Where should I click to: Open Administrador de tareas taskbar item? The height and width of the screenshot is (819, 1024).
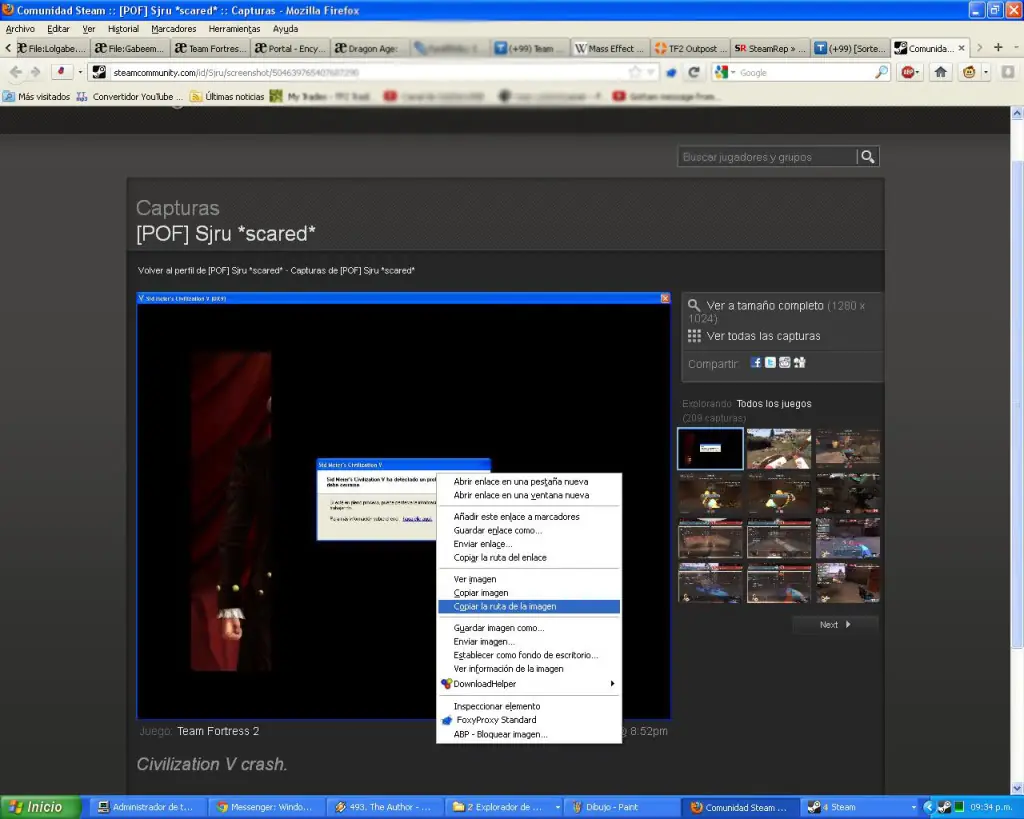point(146,807)
